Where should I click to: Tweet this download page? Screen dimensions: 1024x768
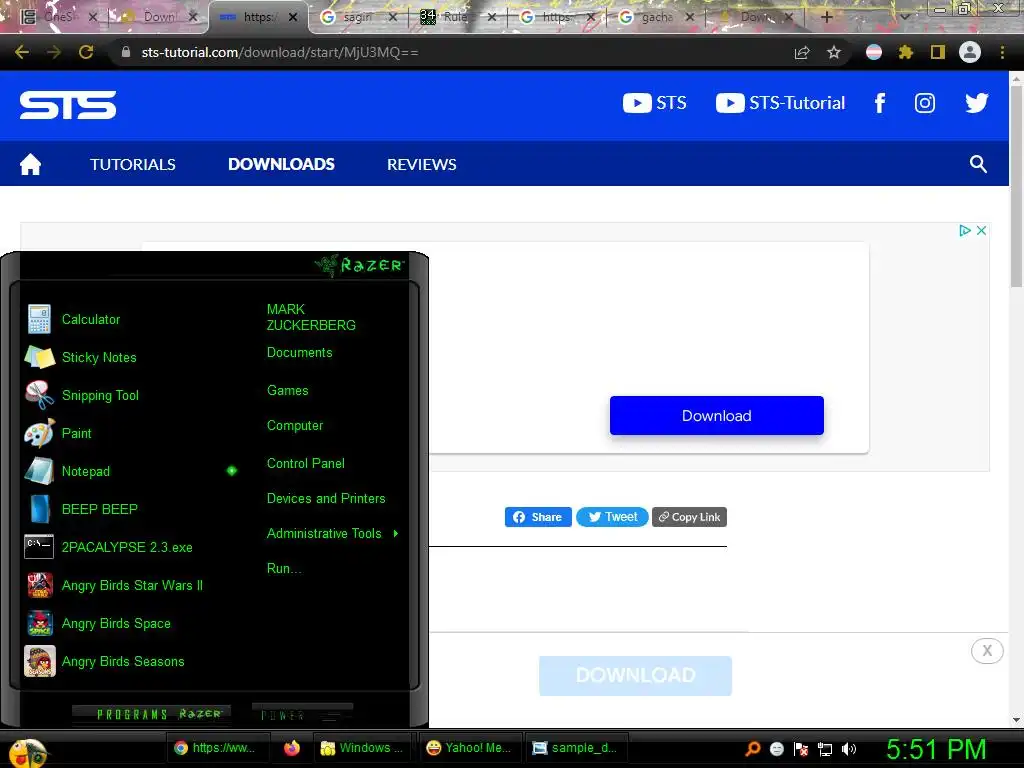(612, 517)
